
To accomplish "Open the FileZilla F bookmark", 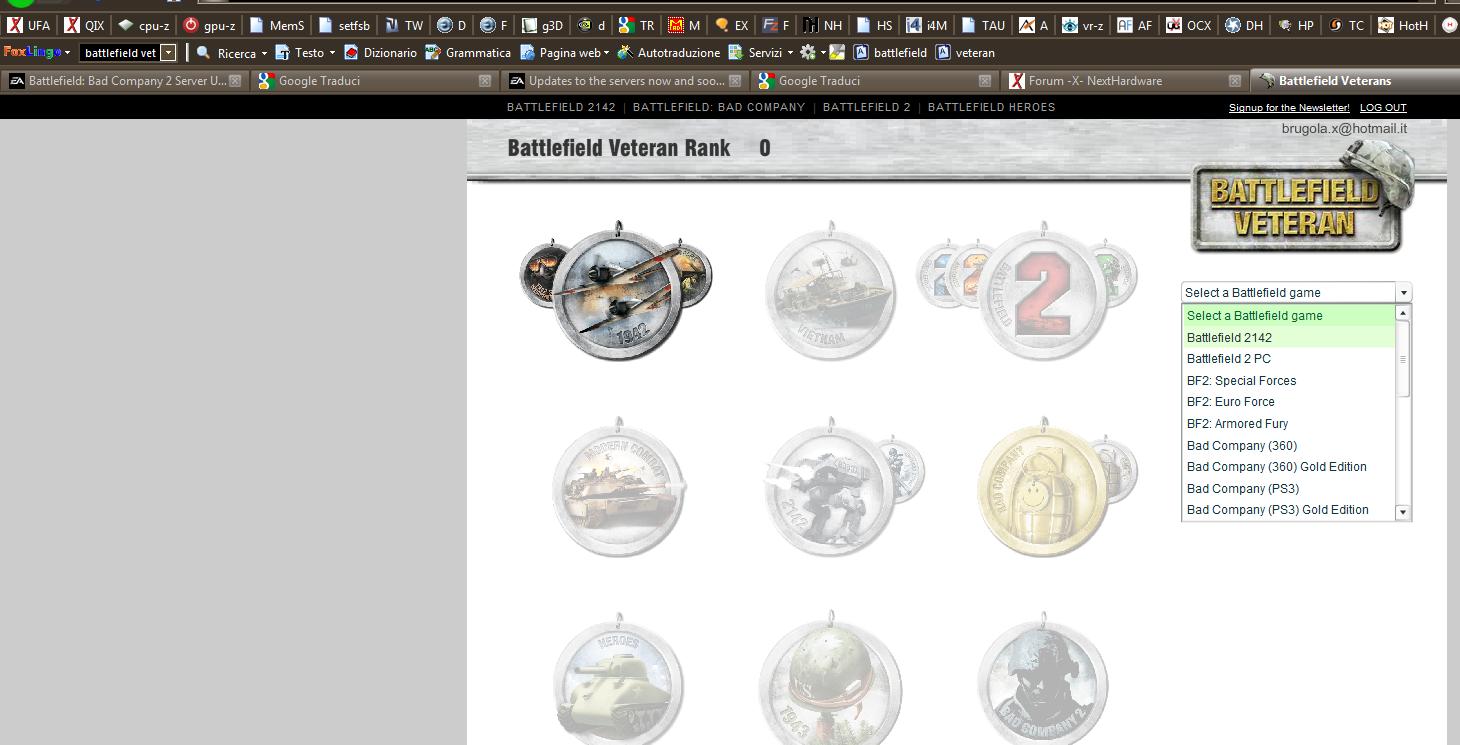I will [775, 25].
